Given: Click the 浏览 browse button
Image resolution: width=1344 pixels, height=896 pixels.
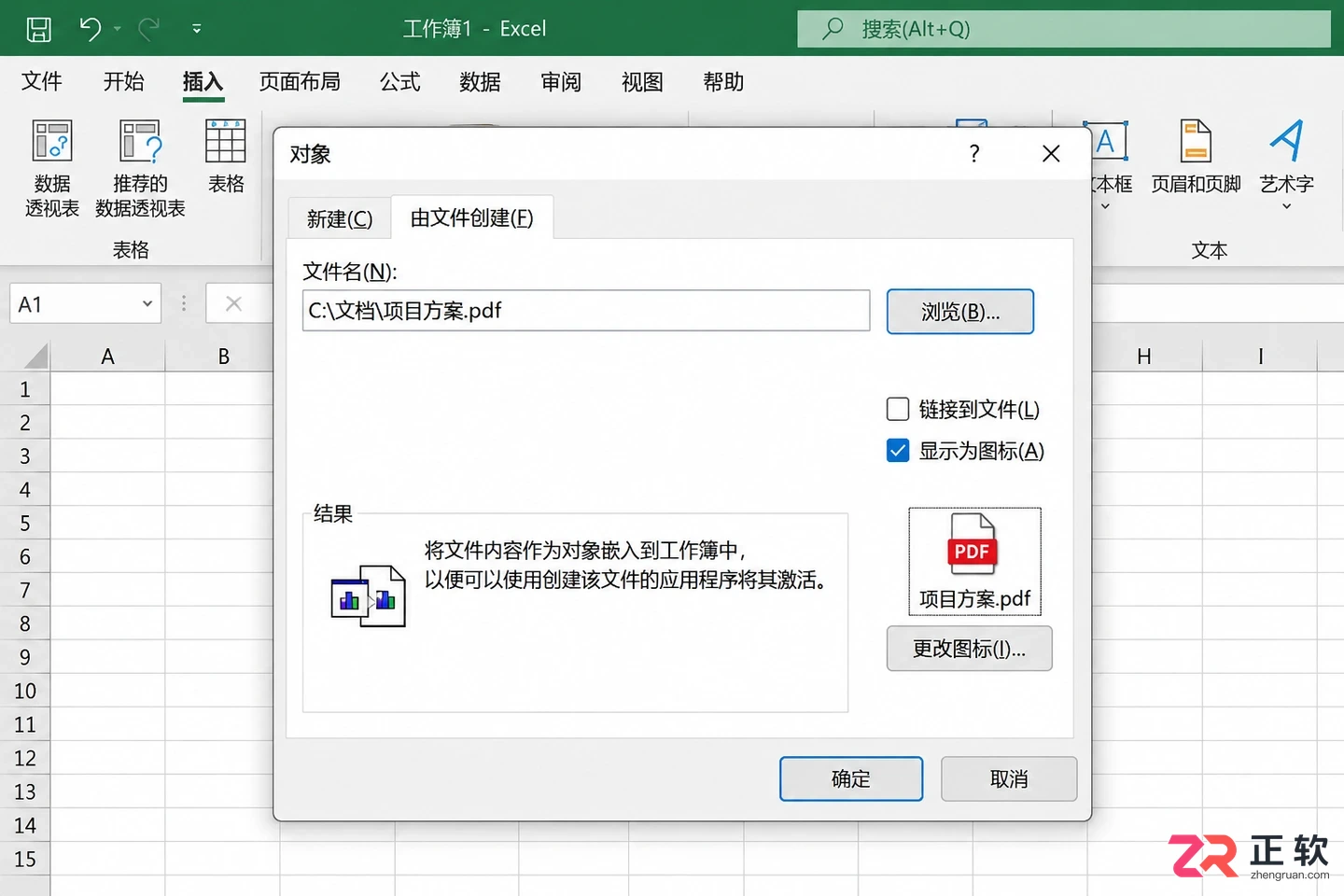Looking at the screenshot, I should coord(960,312).
